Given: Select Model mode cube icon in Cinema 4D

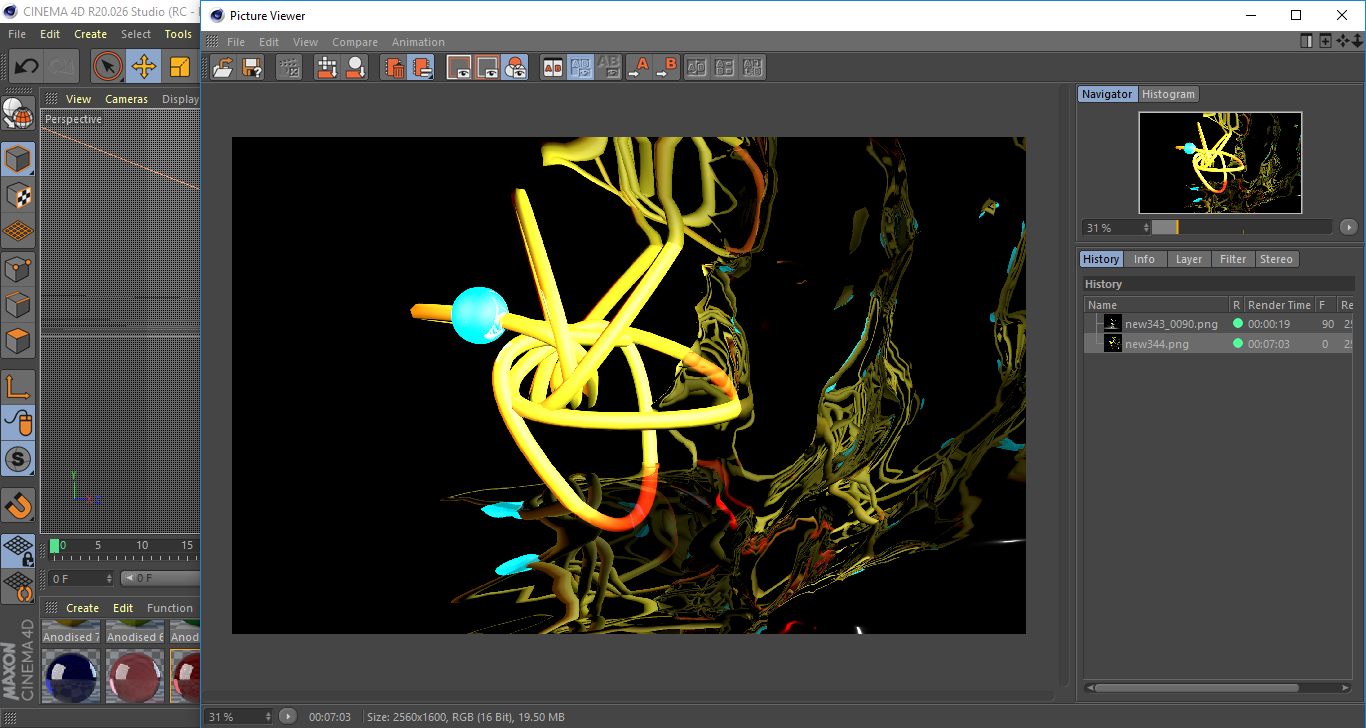Looking at the screenshot, I should (x=18, y=159).
